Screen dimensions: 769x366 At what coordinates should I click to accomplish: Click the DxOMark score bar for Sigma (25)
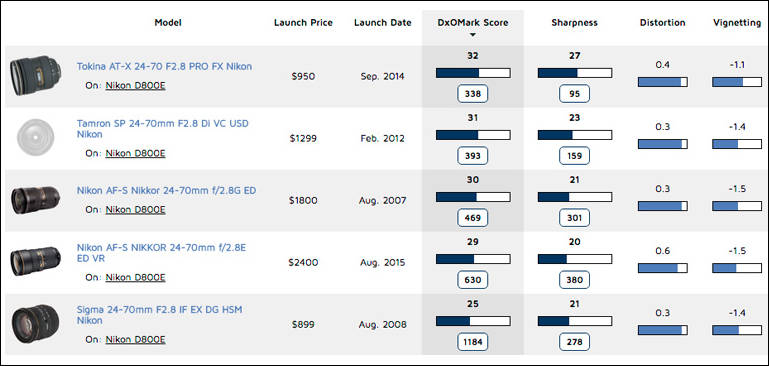(x=473, y=321)
